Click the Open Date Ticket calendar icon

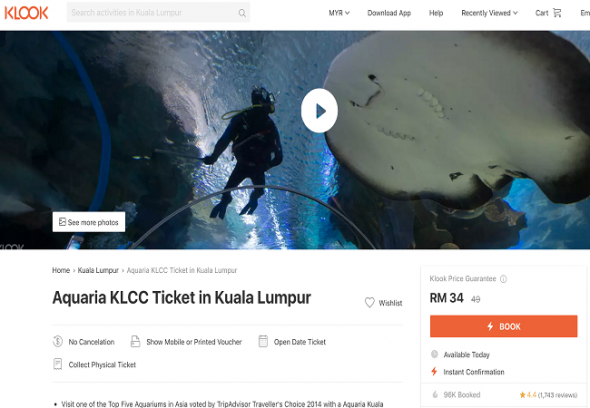(263, 341)
